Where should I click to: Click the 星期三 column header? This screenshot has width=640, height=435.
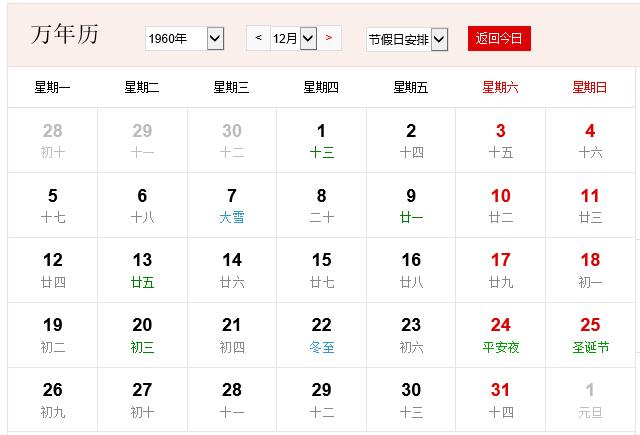coord(231,87)
